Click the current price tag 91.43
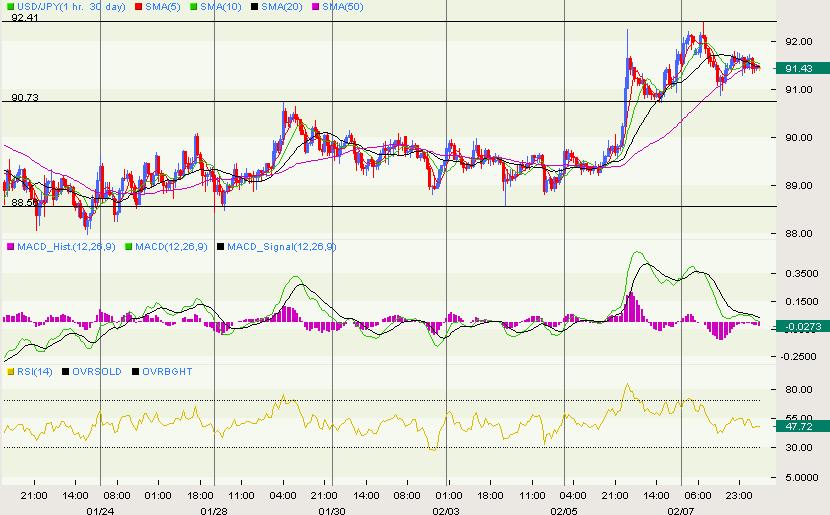The height and width of the screenshot is (515, 830). pos(801,68)
